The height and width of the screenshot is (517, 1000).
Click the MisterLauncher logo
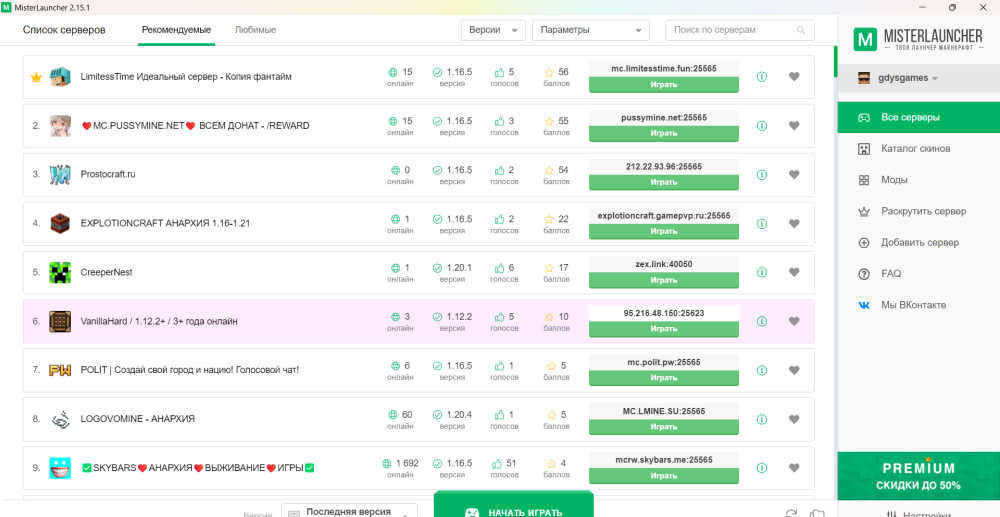(918, 39)
